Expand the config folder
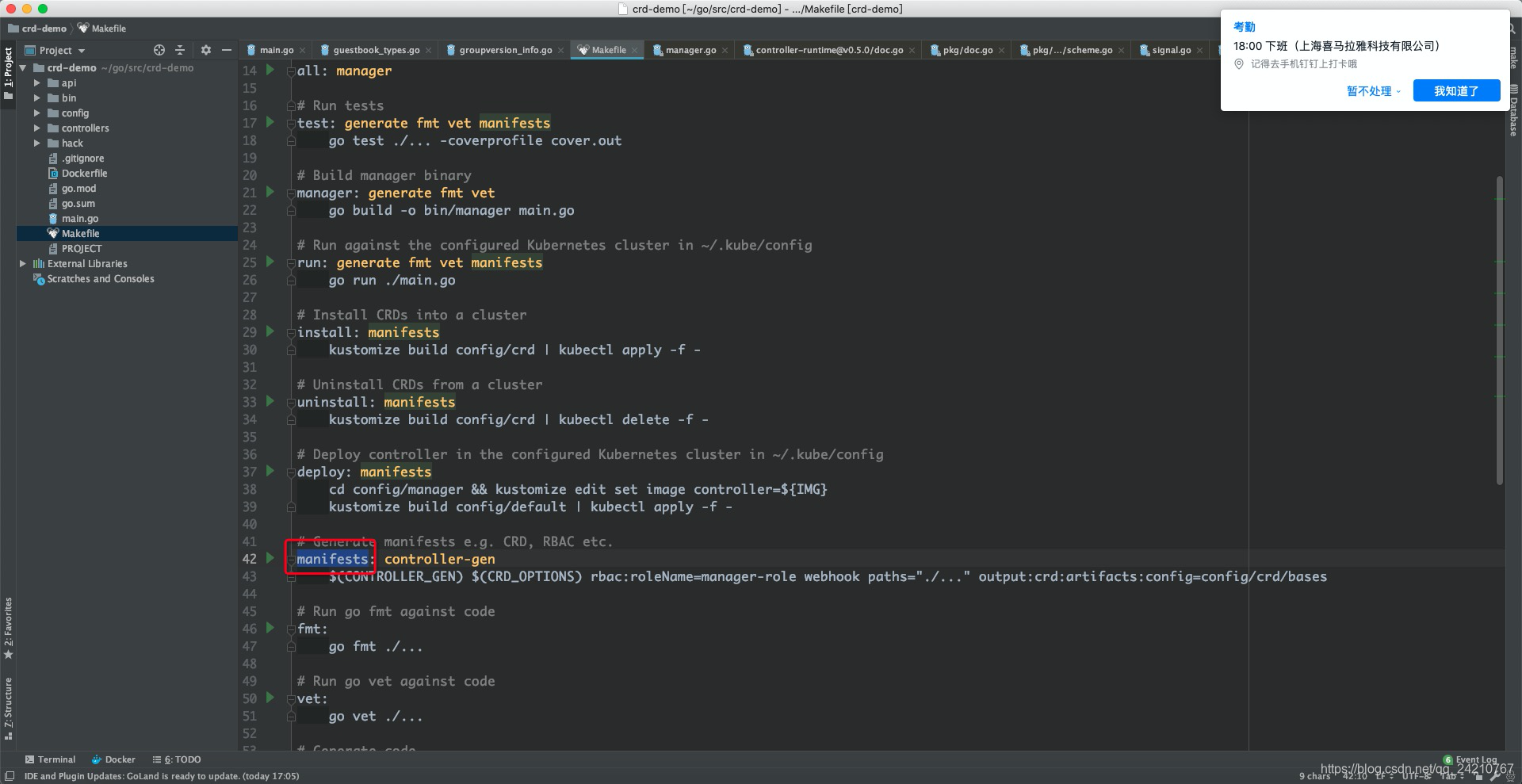1522x784 pixels. 36,113
